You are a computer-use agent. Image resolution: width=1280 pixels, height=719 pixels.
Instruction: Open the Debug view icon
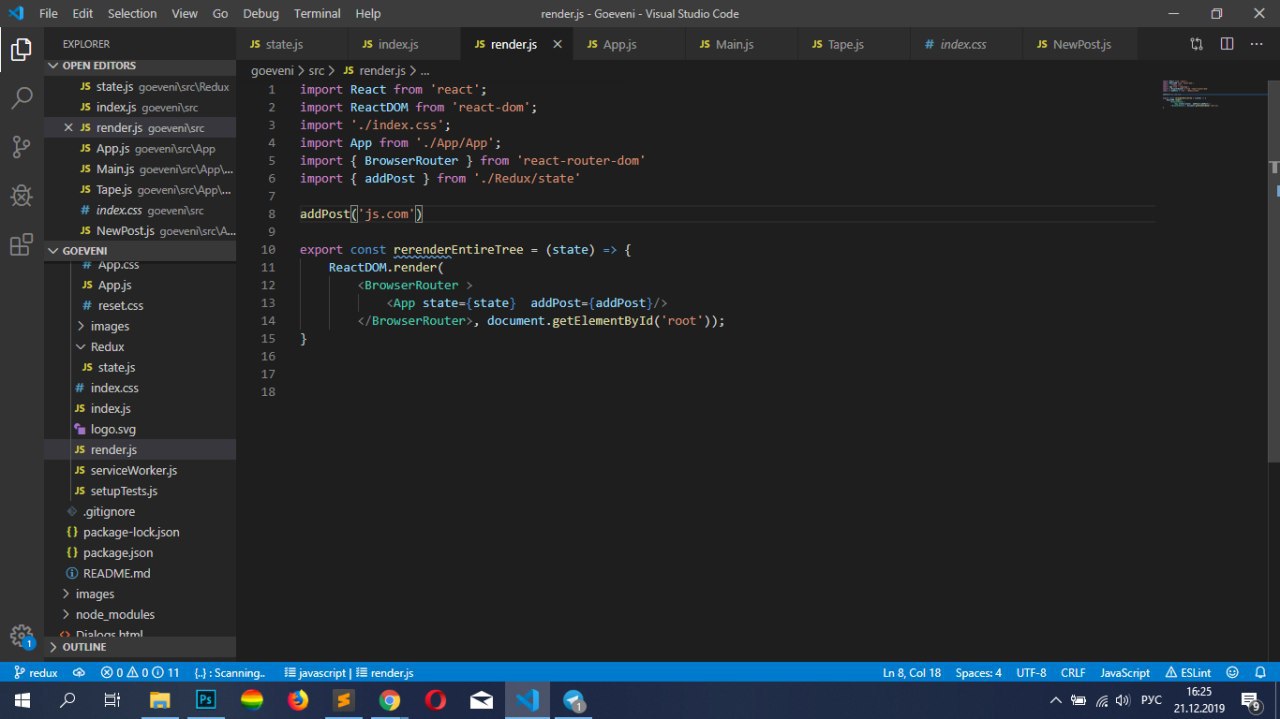pos(21,196)
